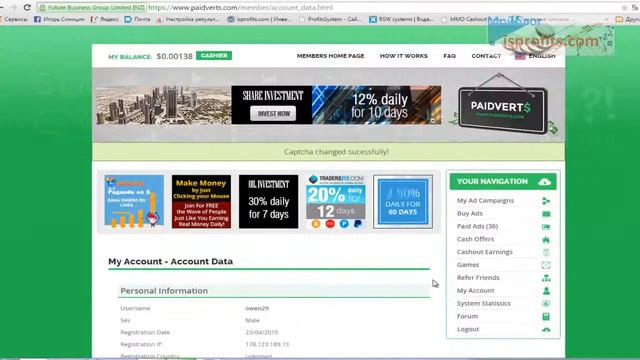
Task: Click the Buy Ads icon
Action: click(x=546, y=214)
